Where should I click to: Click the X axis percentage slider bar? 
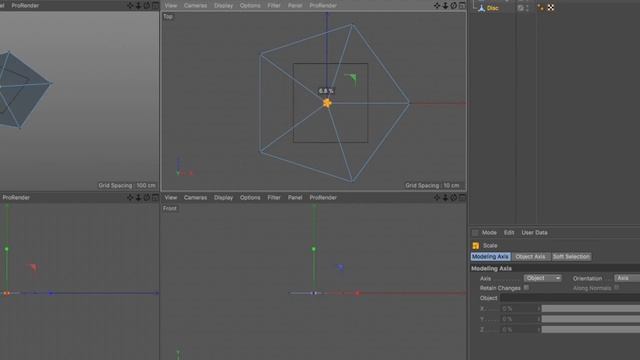pyautogui.click(x=591, y=309)
